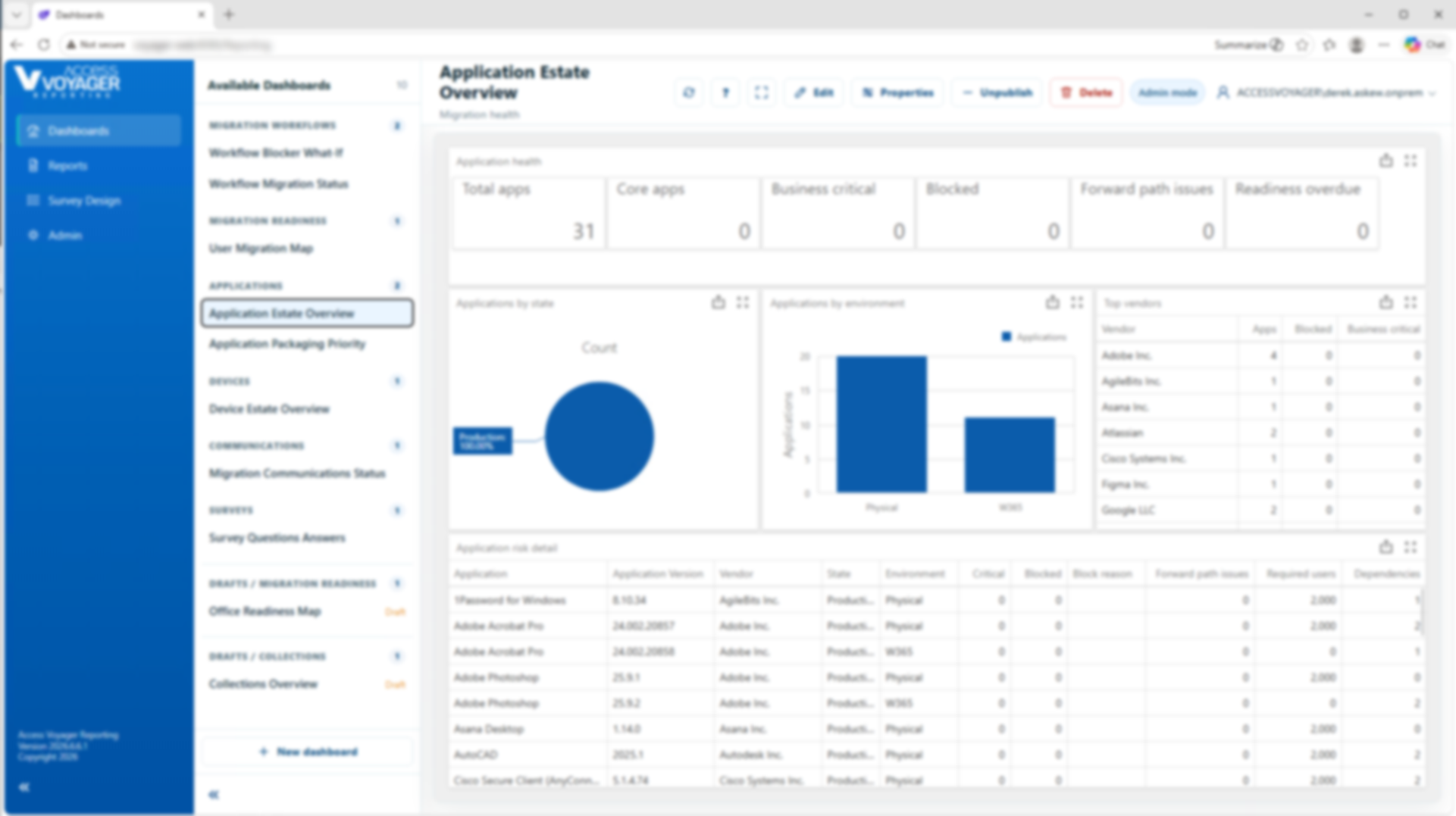Select Atlassian in Top vendors
Viewport: 1456px width, 816px height.
coord(1260,433)
